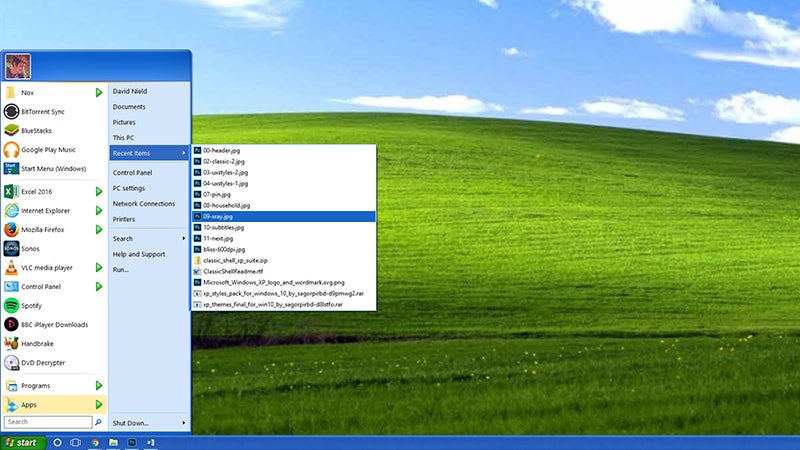The height and width of the screenshot is (450, 800).
Task: Open the VLC media player icon
Action: 12,267
